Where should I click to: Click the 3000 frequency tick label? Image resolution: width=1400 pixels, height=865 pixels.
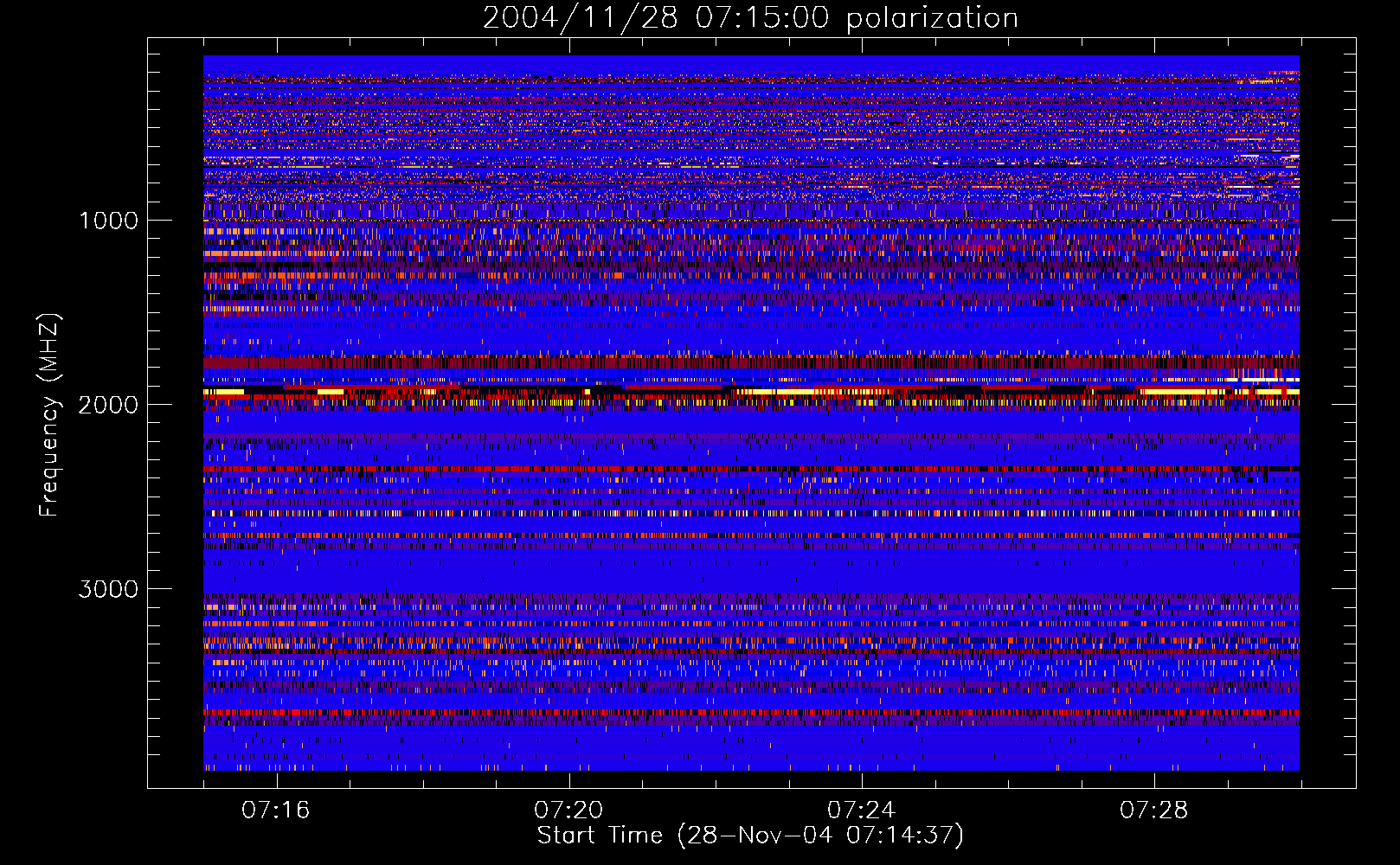tap(108, 589)
